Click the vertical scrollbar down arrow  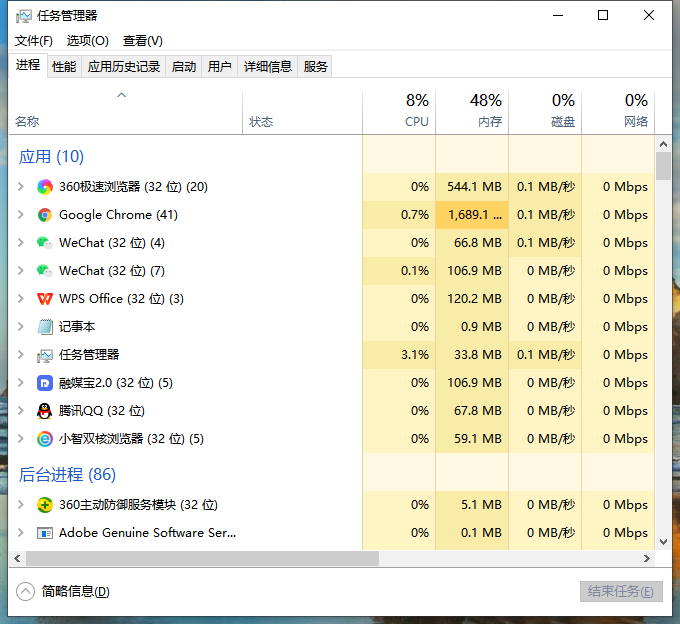coord(663,541)
